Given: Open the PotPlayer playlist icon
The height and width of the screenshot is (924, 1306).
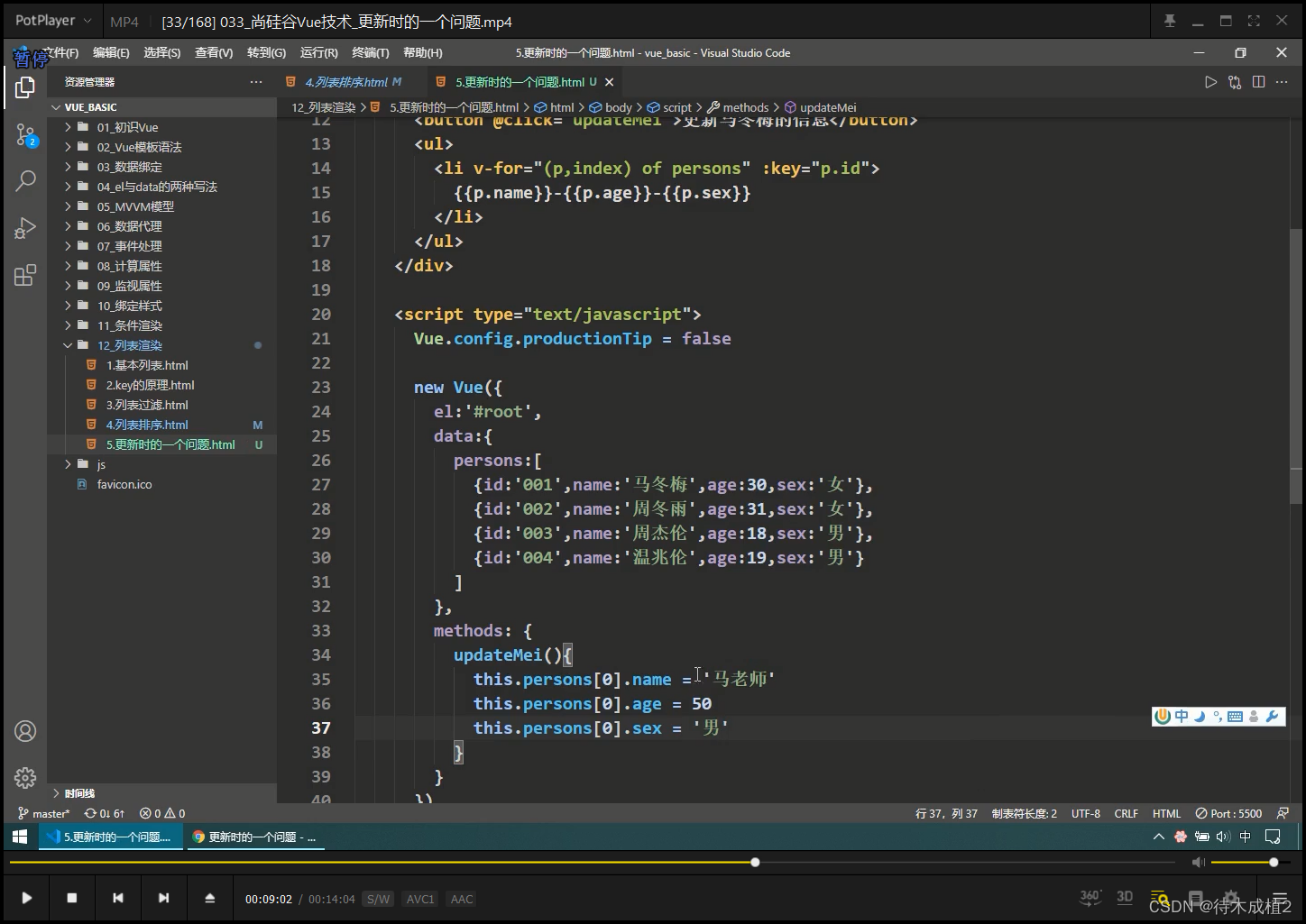Looking at the screenshot, I should [x=1160, y=898].
